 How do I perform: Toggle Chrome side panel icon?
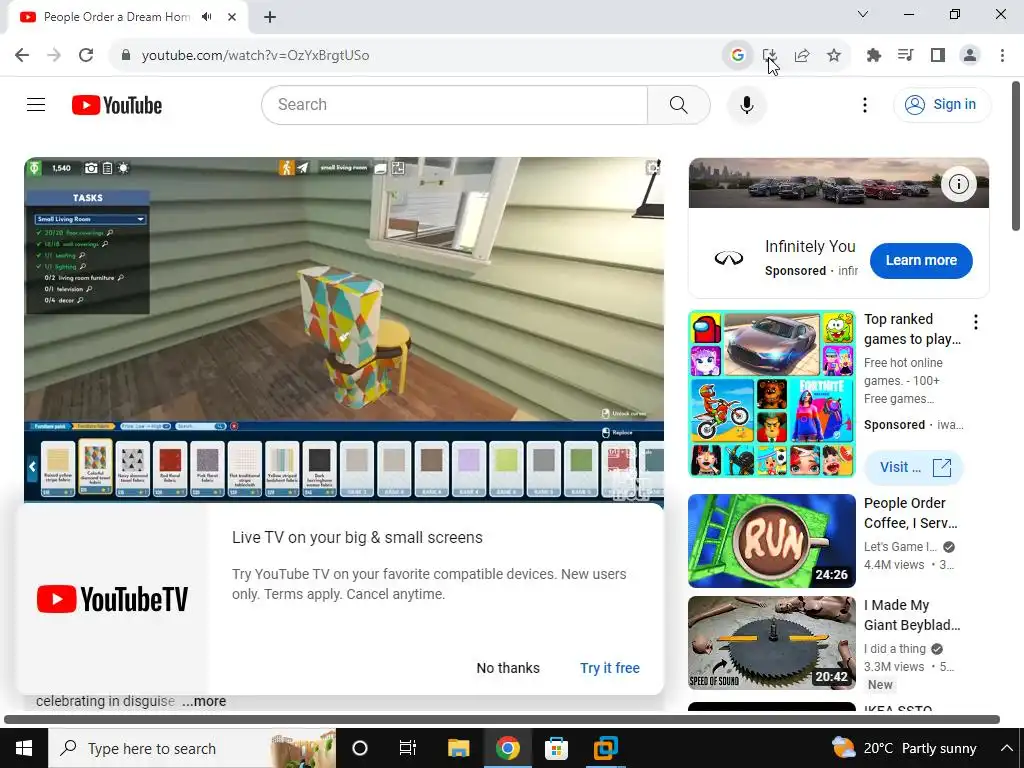click(x=938, y=56)
